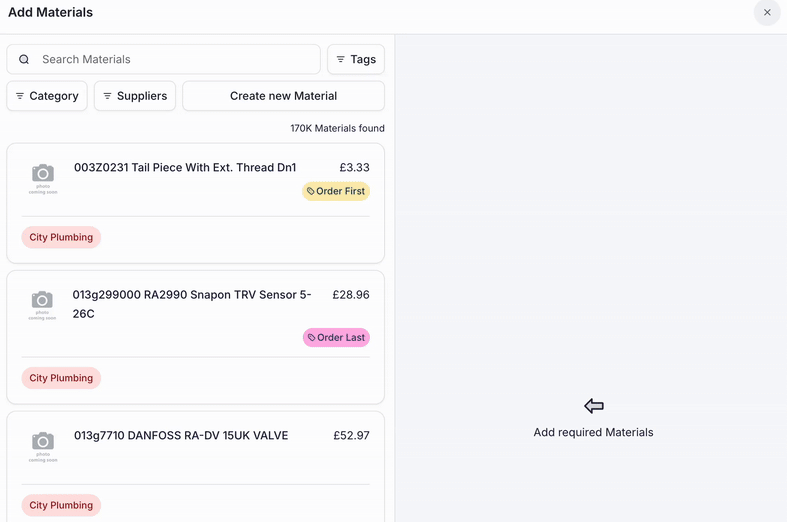The image size is (787, 522).
Task: Click the search magnifier icon
Action: point(24,60)
